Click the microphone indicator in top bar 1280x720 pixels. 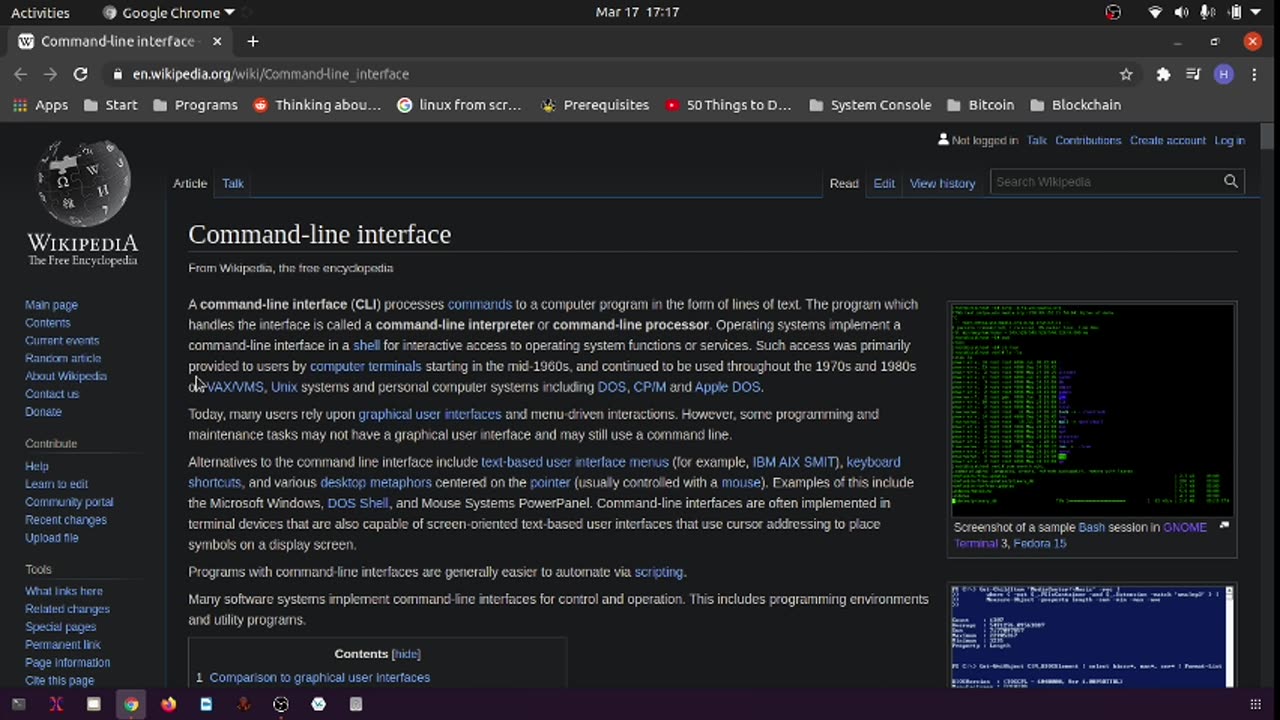click(1207, 12)
